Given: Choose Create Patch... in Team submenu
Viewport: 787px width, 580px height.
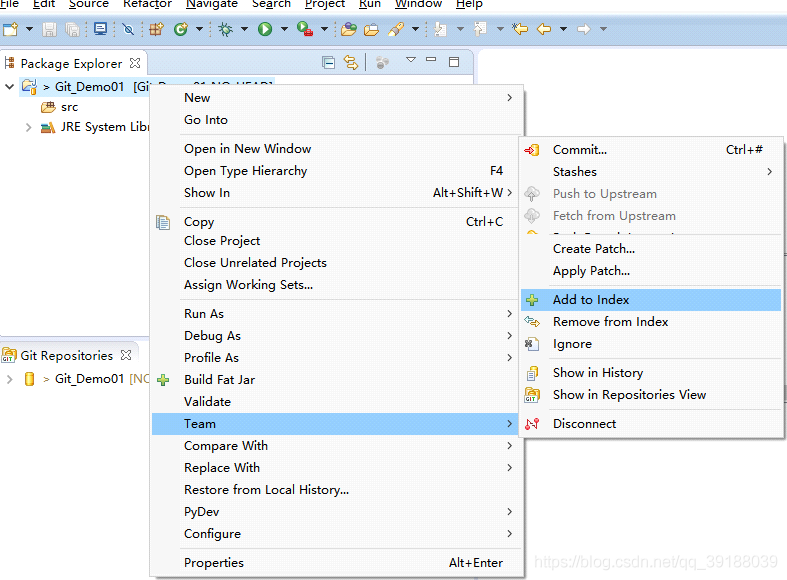Looking at the screenshot, I should pyautogui.click(x=651, y=249).
